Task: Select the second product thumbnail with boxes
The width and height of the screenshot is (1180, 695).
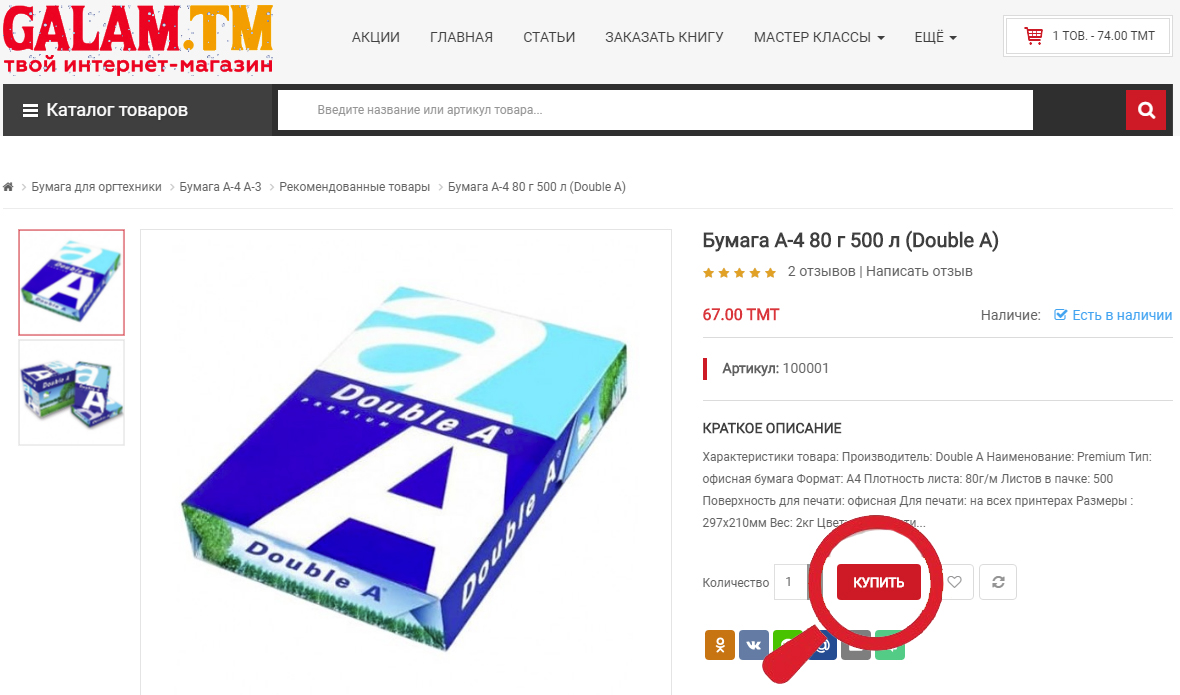Action: (x=71, y=393)
